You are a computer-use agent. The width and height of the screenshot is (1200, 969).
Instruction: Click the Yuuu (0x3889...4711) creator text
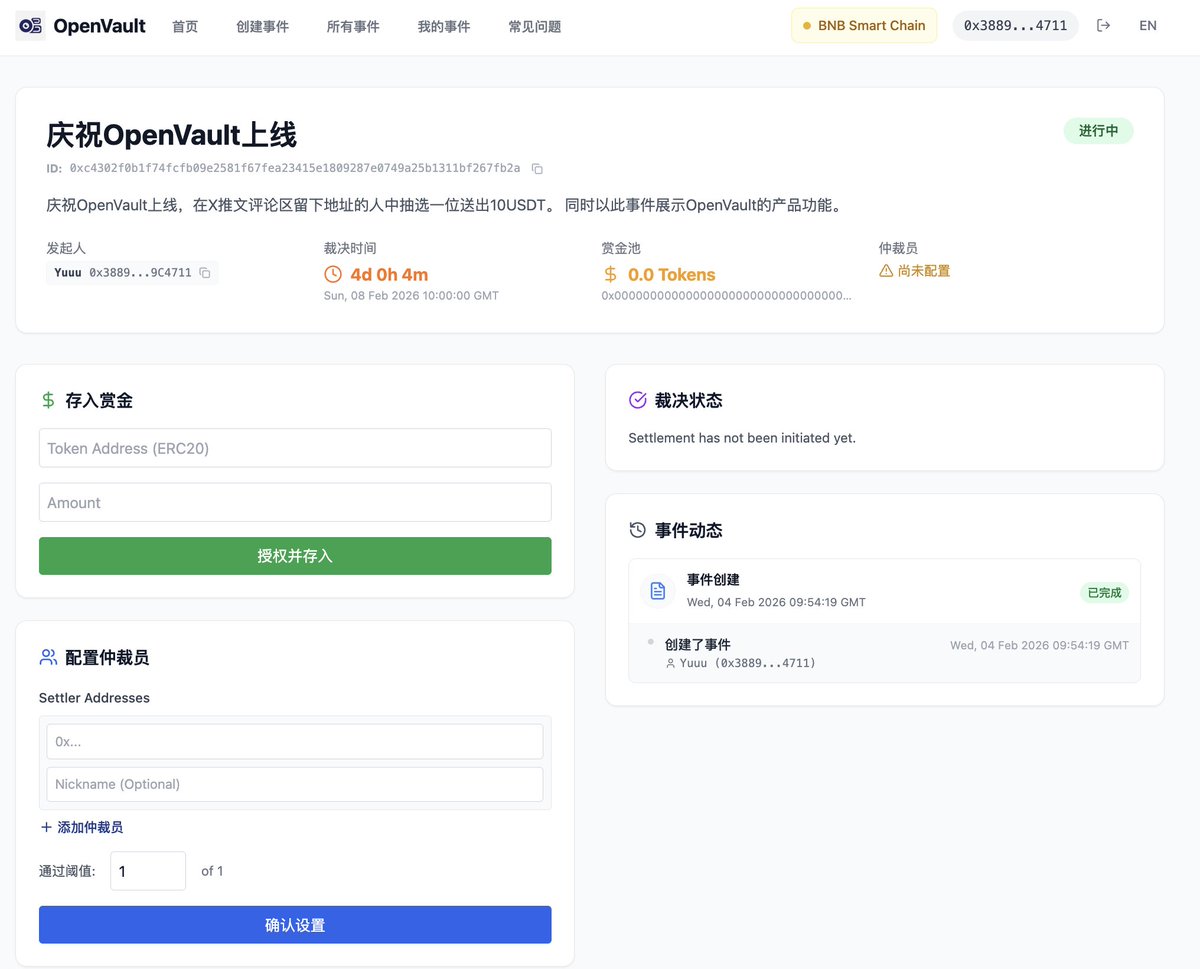[748, 663]
